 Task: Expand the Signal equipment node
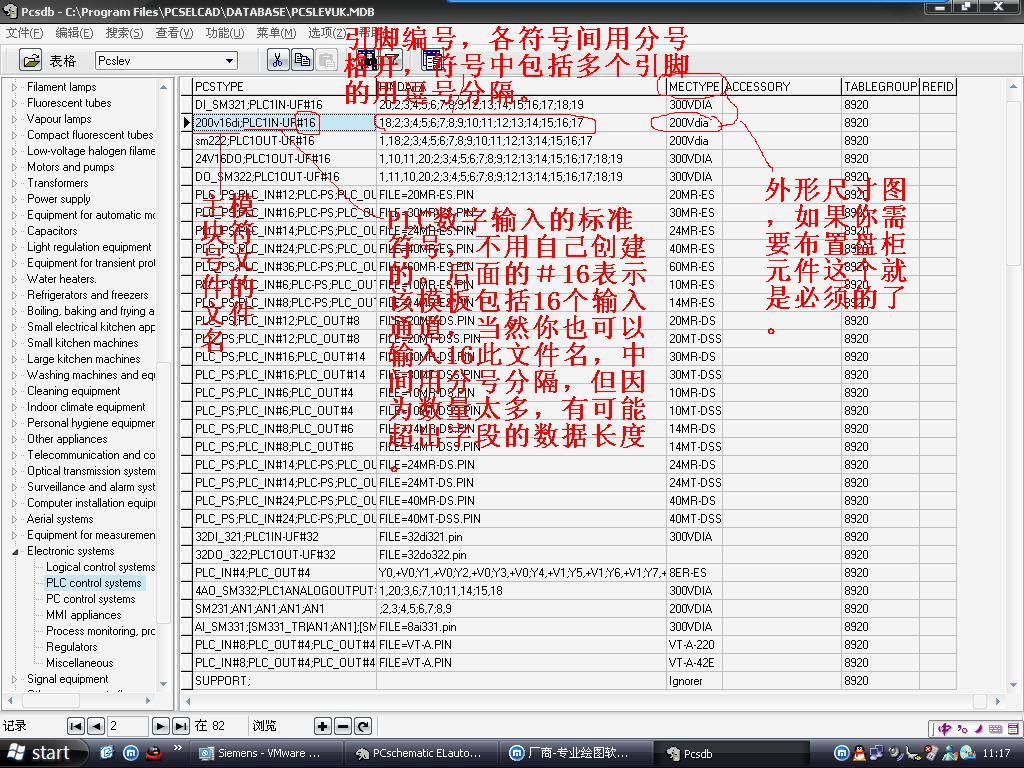click(x=14, y=679)
